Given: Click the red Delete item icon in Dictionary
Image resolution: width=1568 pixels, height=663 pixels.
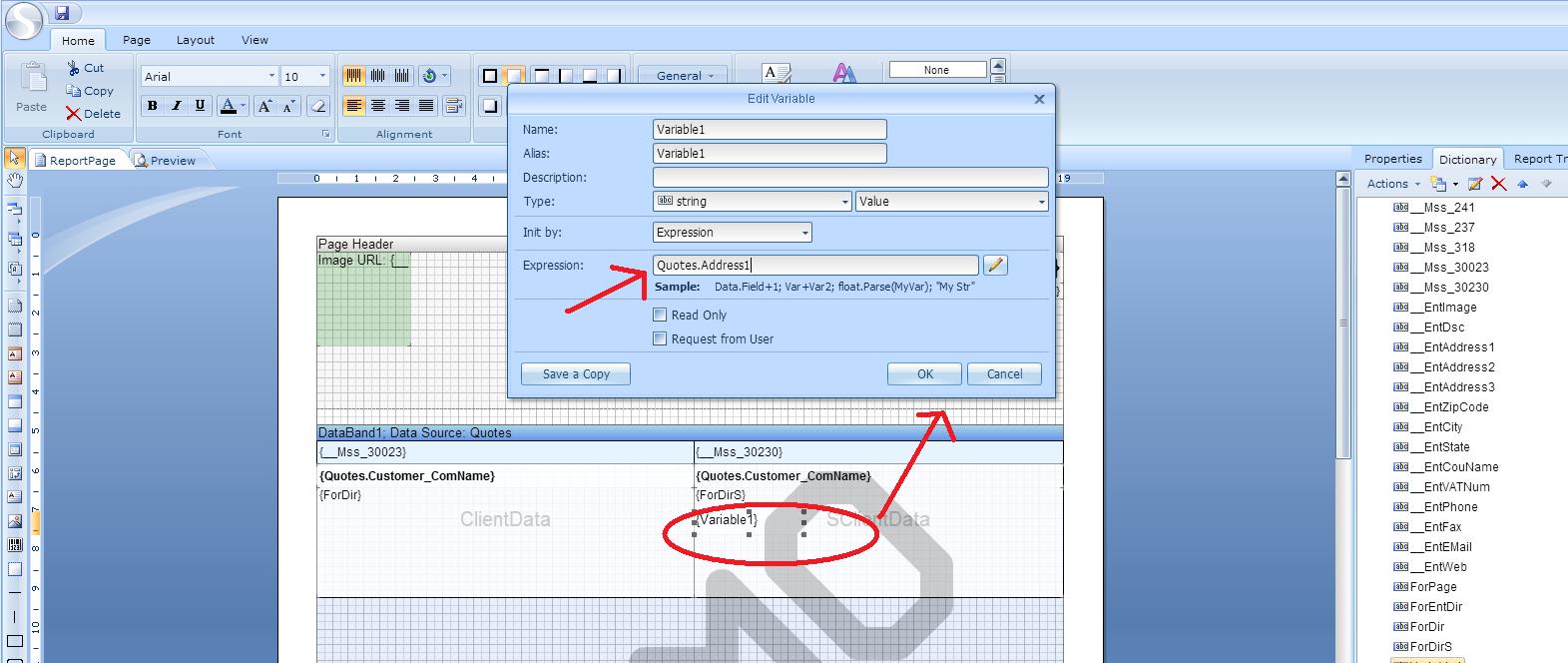Looking at the screenshot, I should 1498,184.
